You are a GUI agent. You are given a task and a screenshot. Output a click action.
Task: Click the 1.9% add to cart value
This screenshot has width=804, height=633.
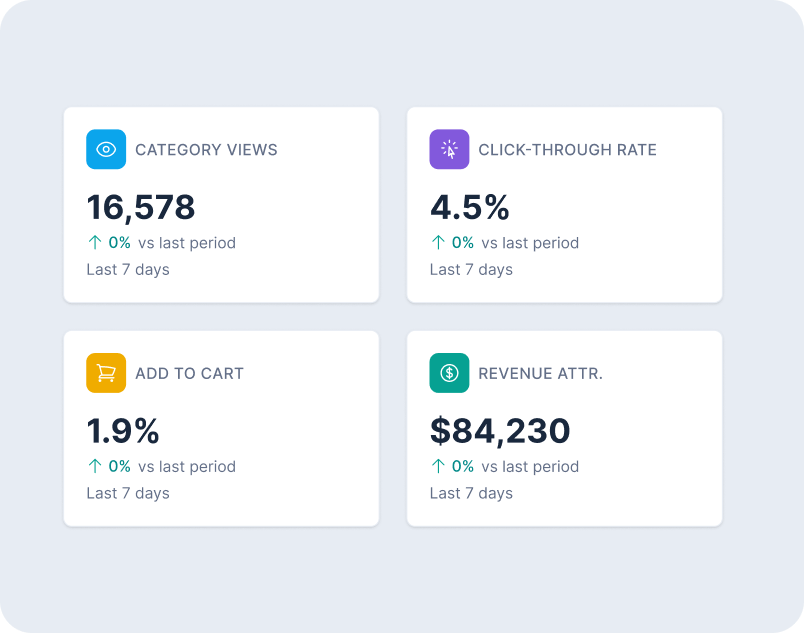123,431
